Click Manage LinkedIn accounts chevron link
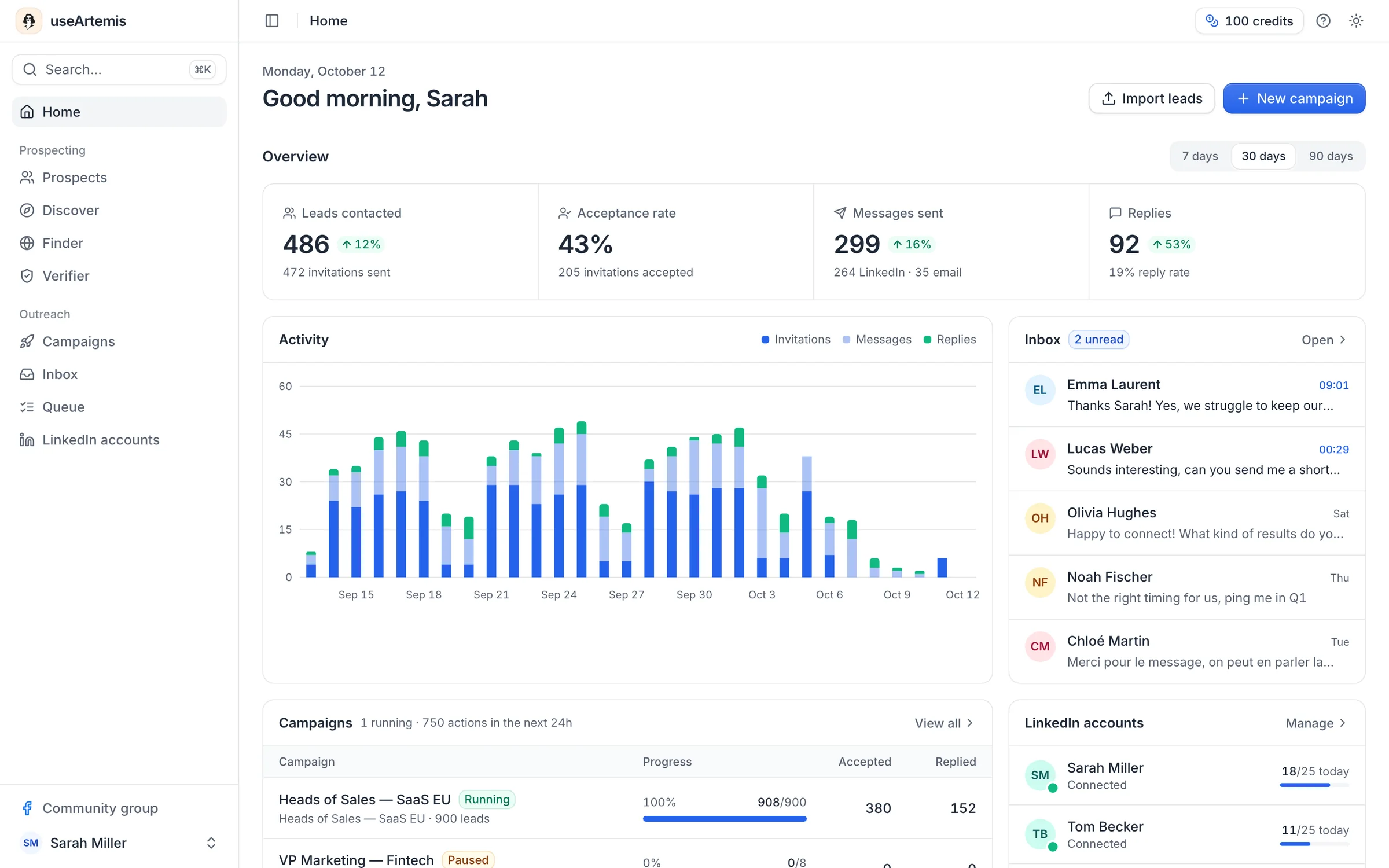The image size is (1389, 868). pyautogui.click(x=1317, y=723)
